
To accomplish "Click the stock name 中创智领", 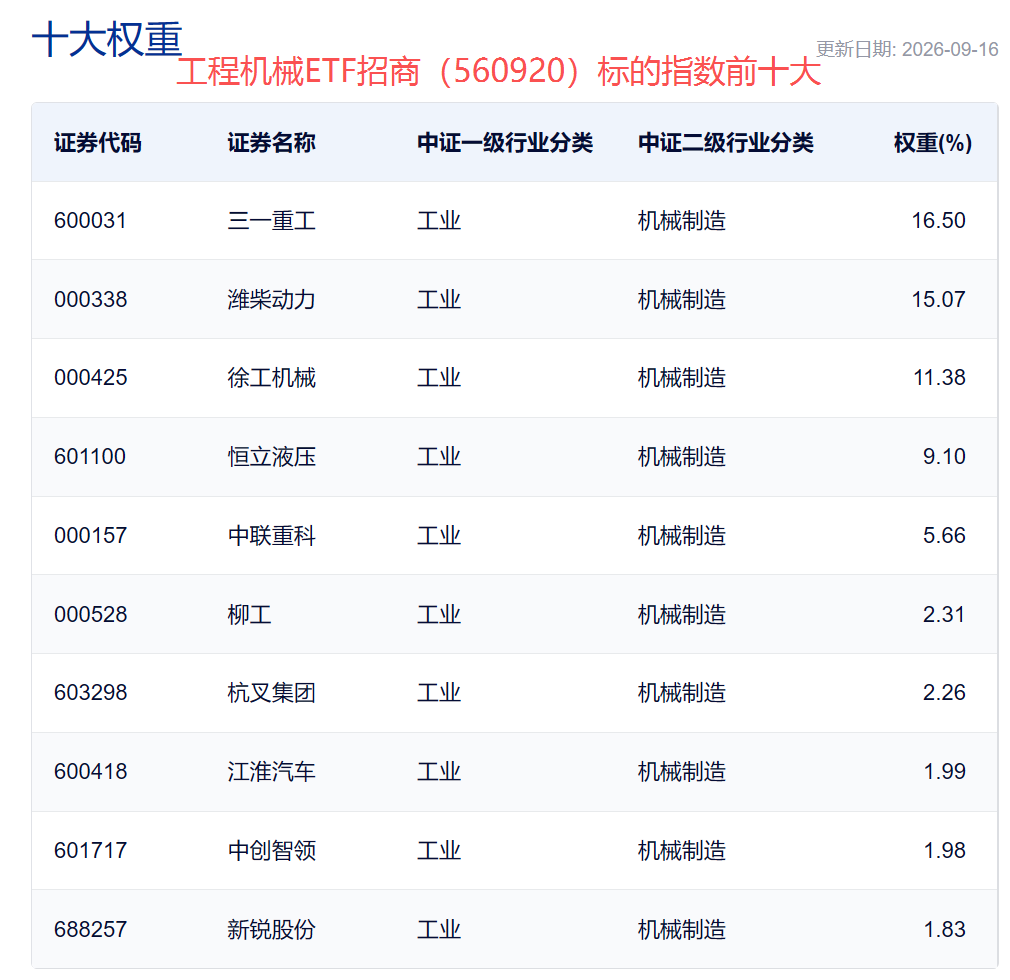I will tap(271, 851).
